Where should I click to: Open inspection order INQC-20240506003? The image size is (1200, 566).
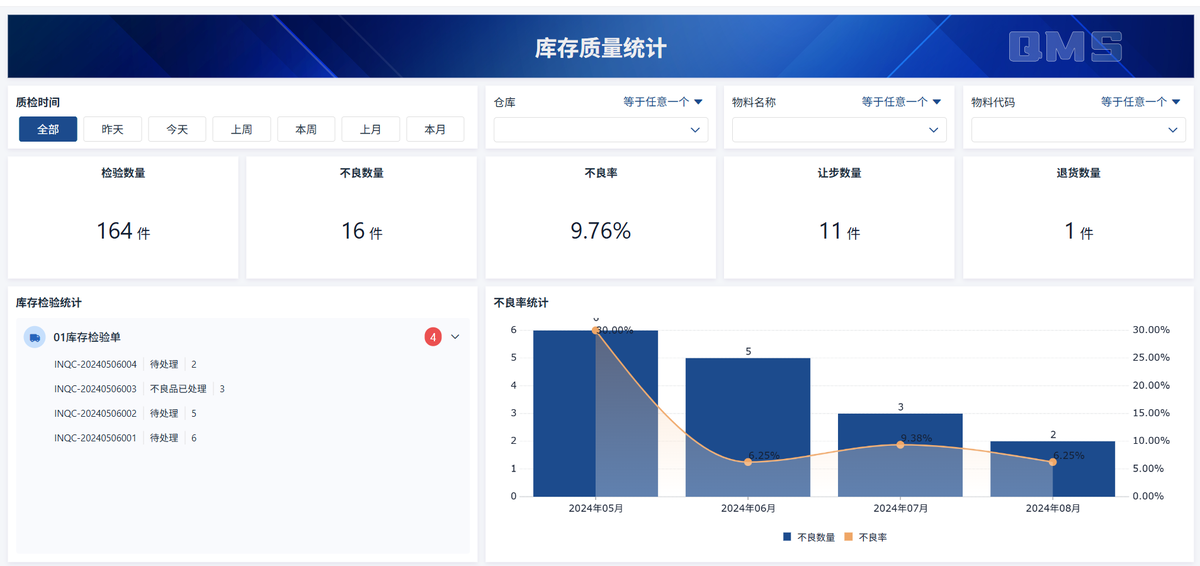pyautogui.click(x=95, y=389)
